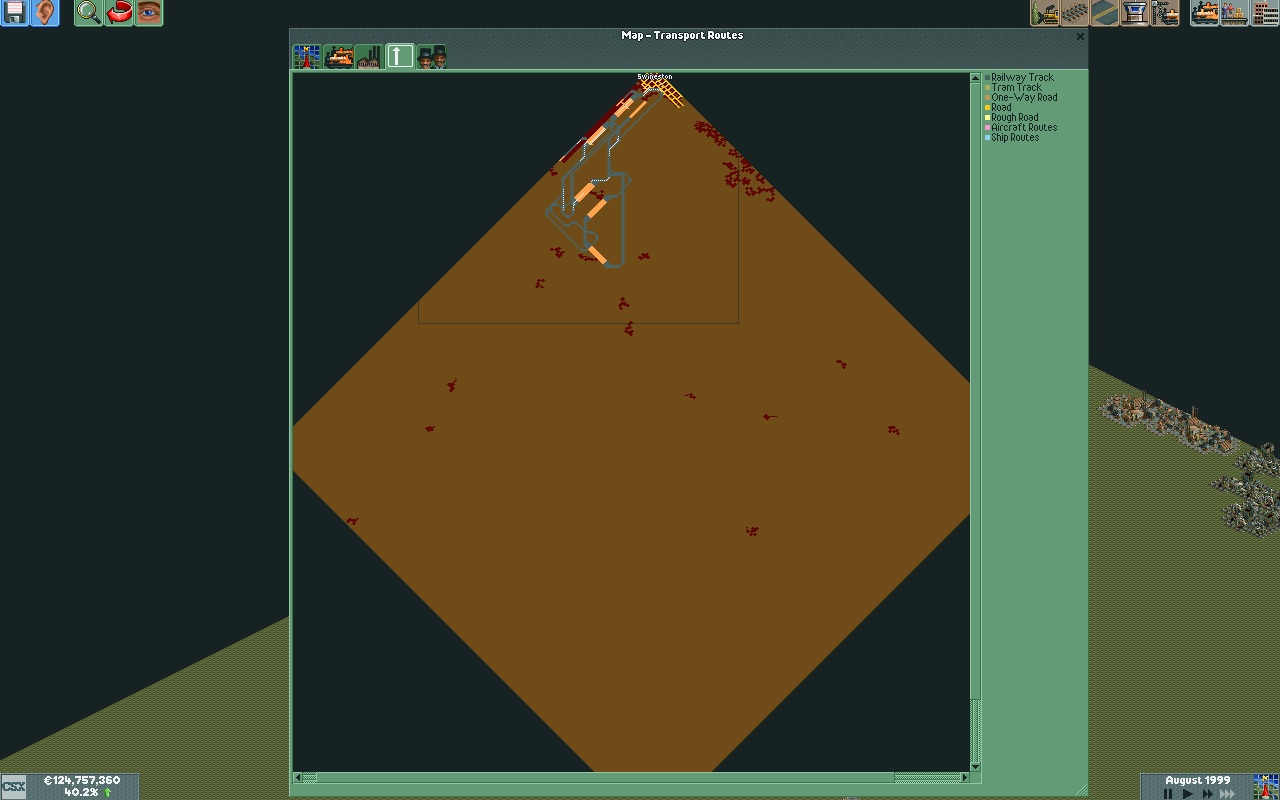This screenshot has width=1280, height=800.
Task: Switch to the overall map tab
Action: click(x=307, y=57)
